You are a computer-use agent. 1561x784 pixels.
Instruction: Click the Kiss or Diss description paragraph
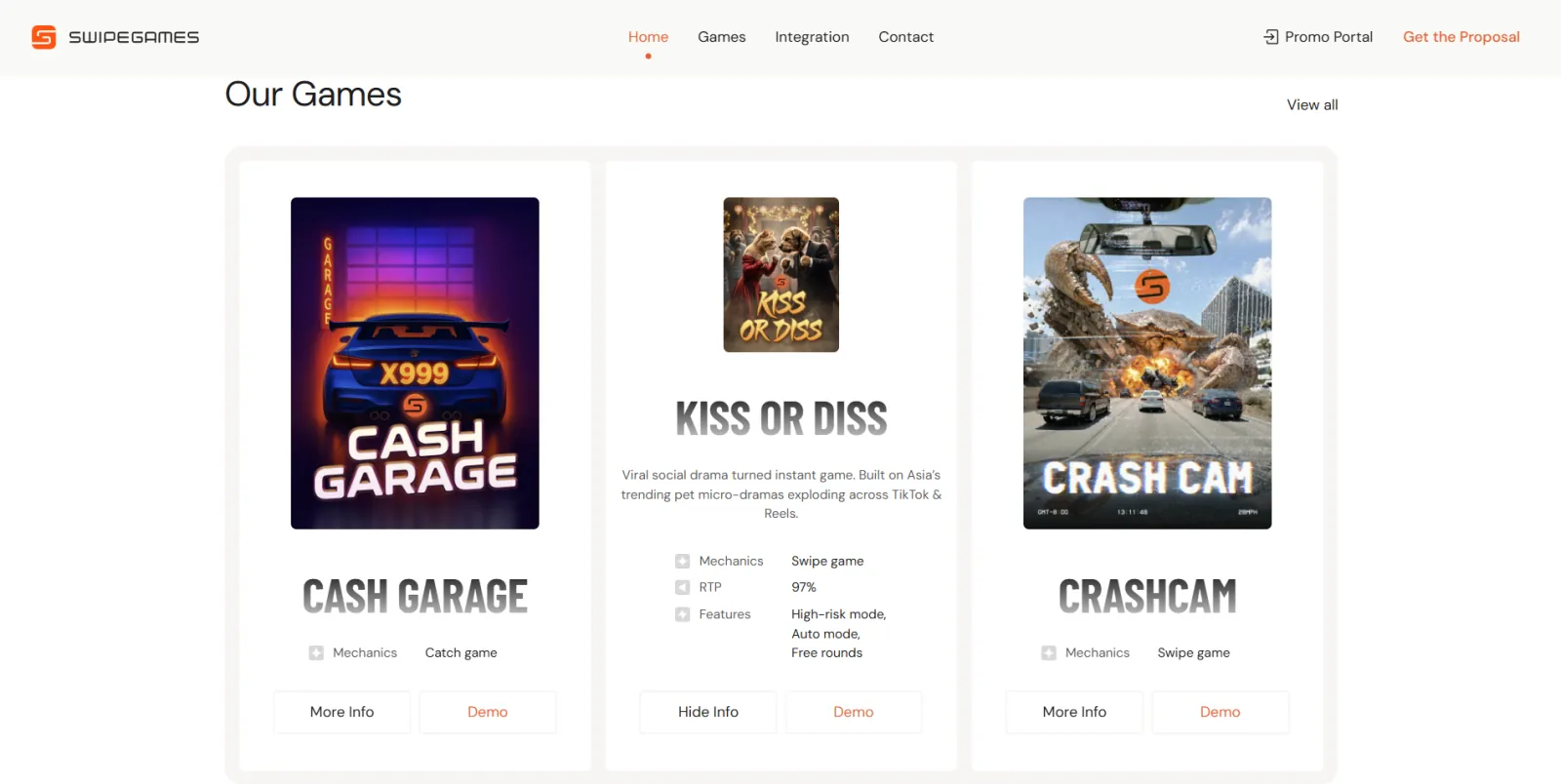[781, 494]
